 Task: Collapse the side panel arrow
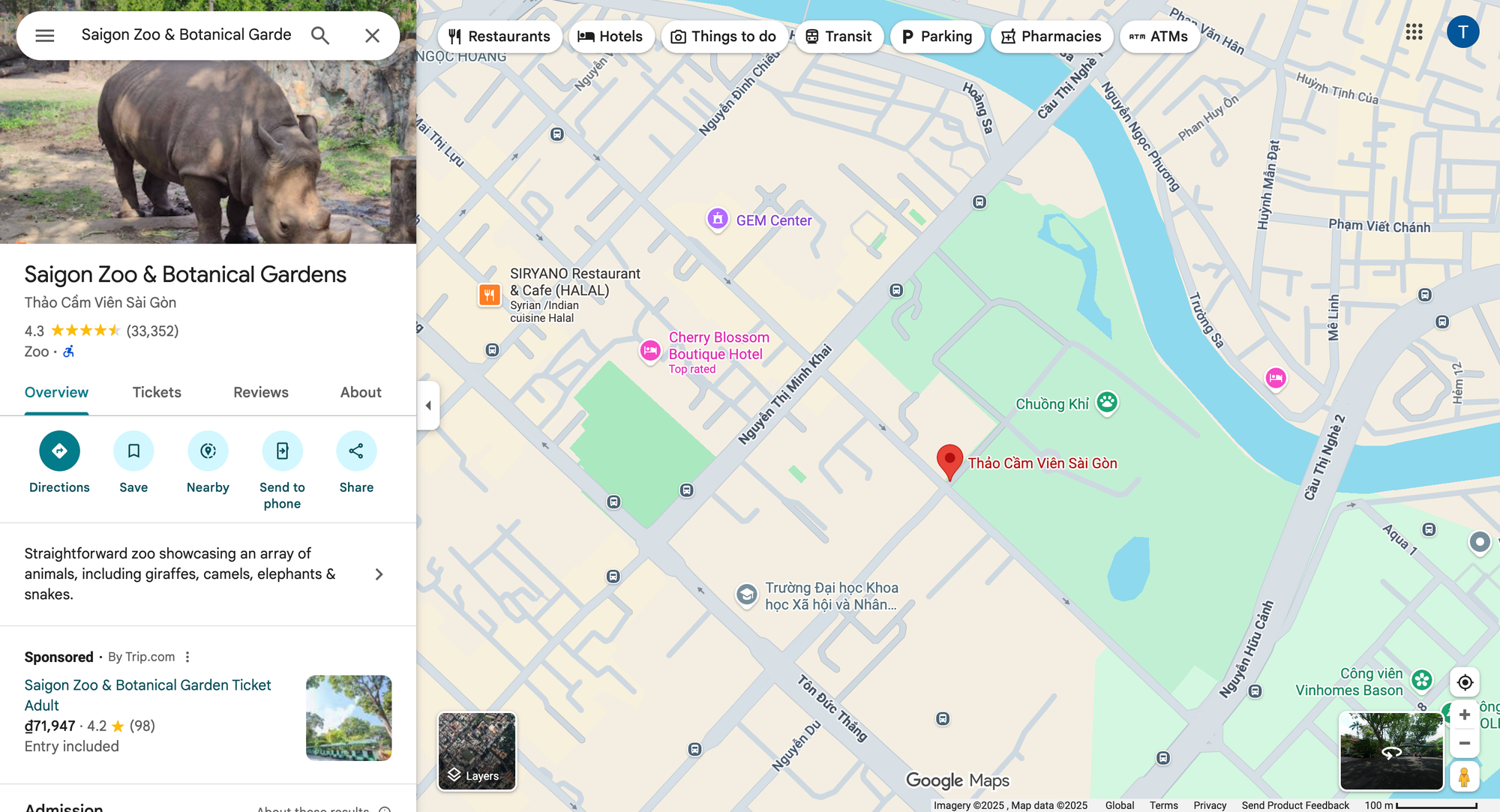[x=428, y=406]
